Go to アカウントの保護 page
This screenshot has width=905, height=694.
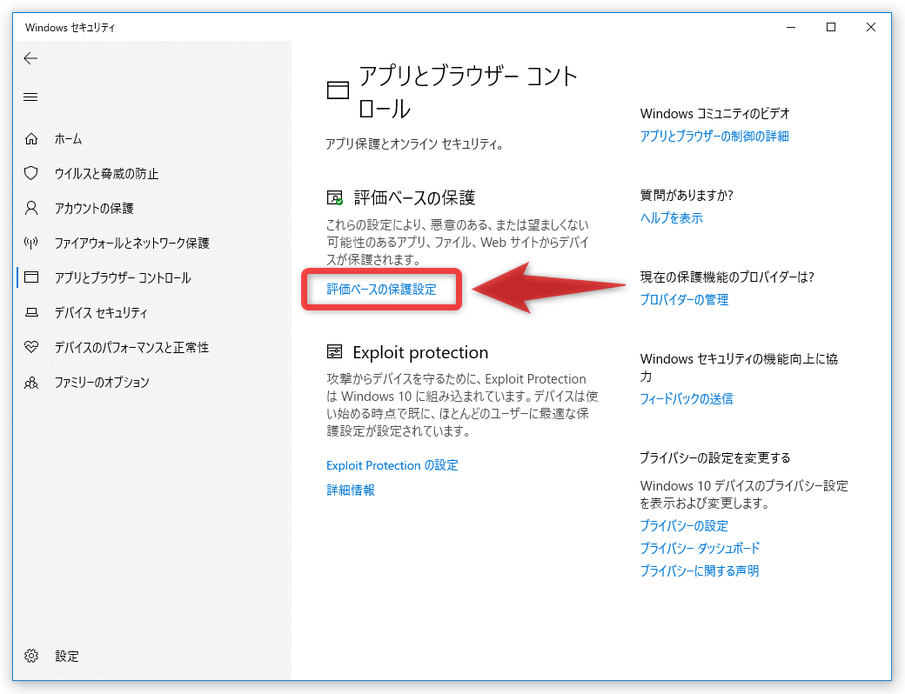pos(94,208)
